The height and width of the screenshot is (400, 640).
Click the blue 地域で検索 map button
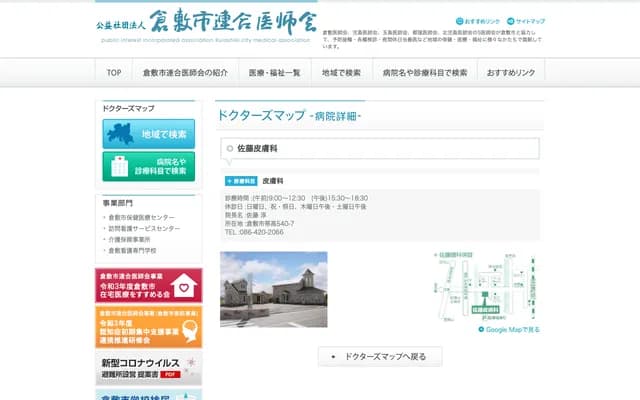pyautogui.click(x=148, y=134)
